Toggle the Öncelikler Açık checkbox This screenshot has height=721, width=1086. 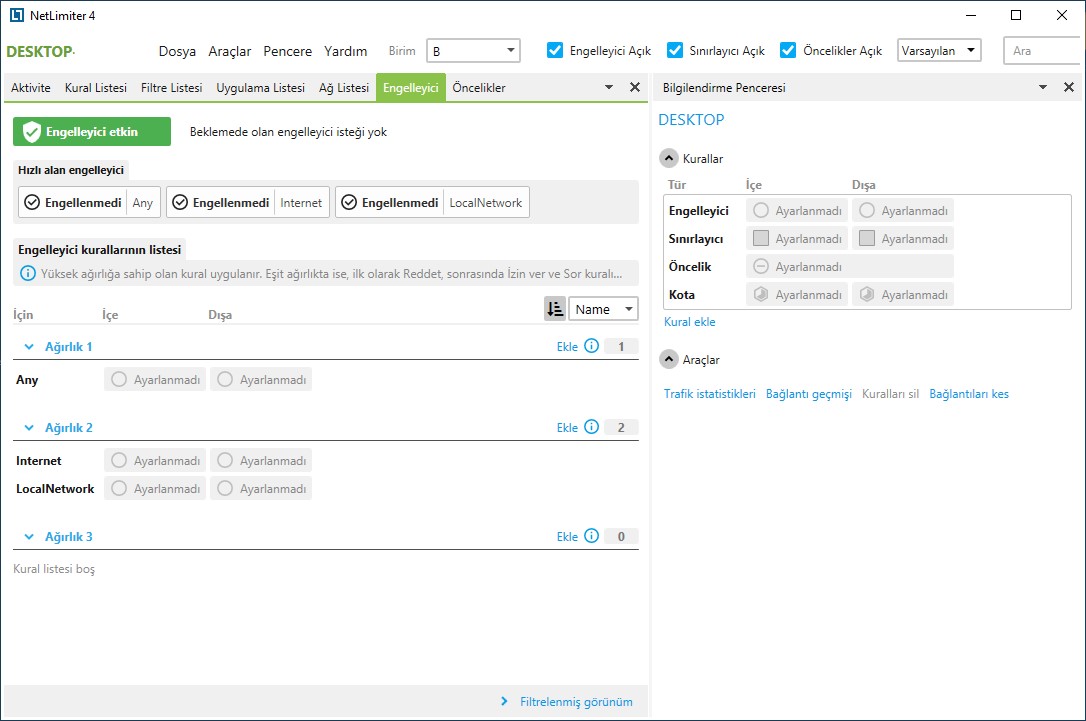[x=787, y=51]
